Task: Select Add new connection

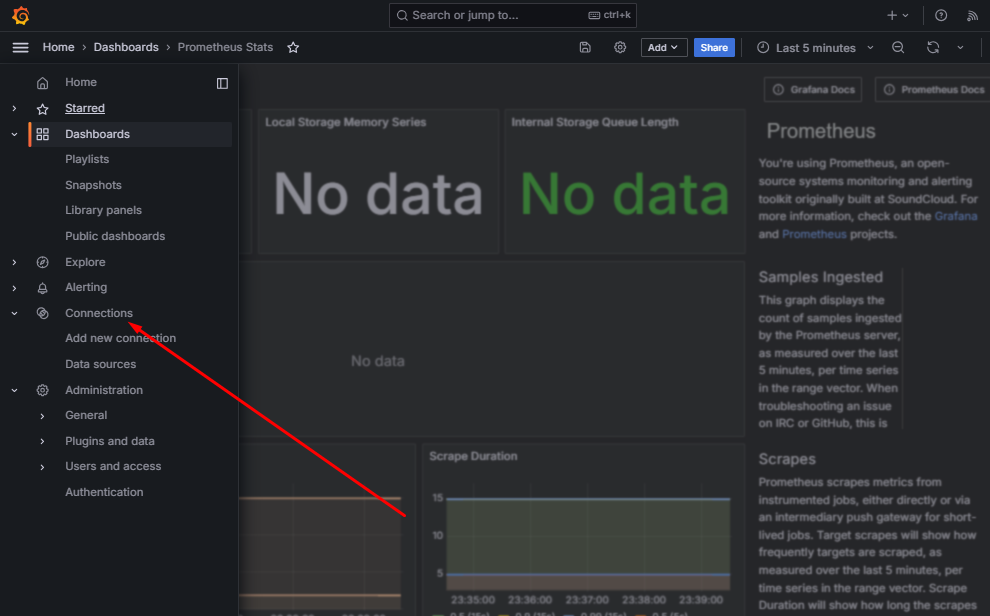Action: pyautogui.click(x=121, y=338)
